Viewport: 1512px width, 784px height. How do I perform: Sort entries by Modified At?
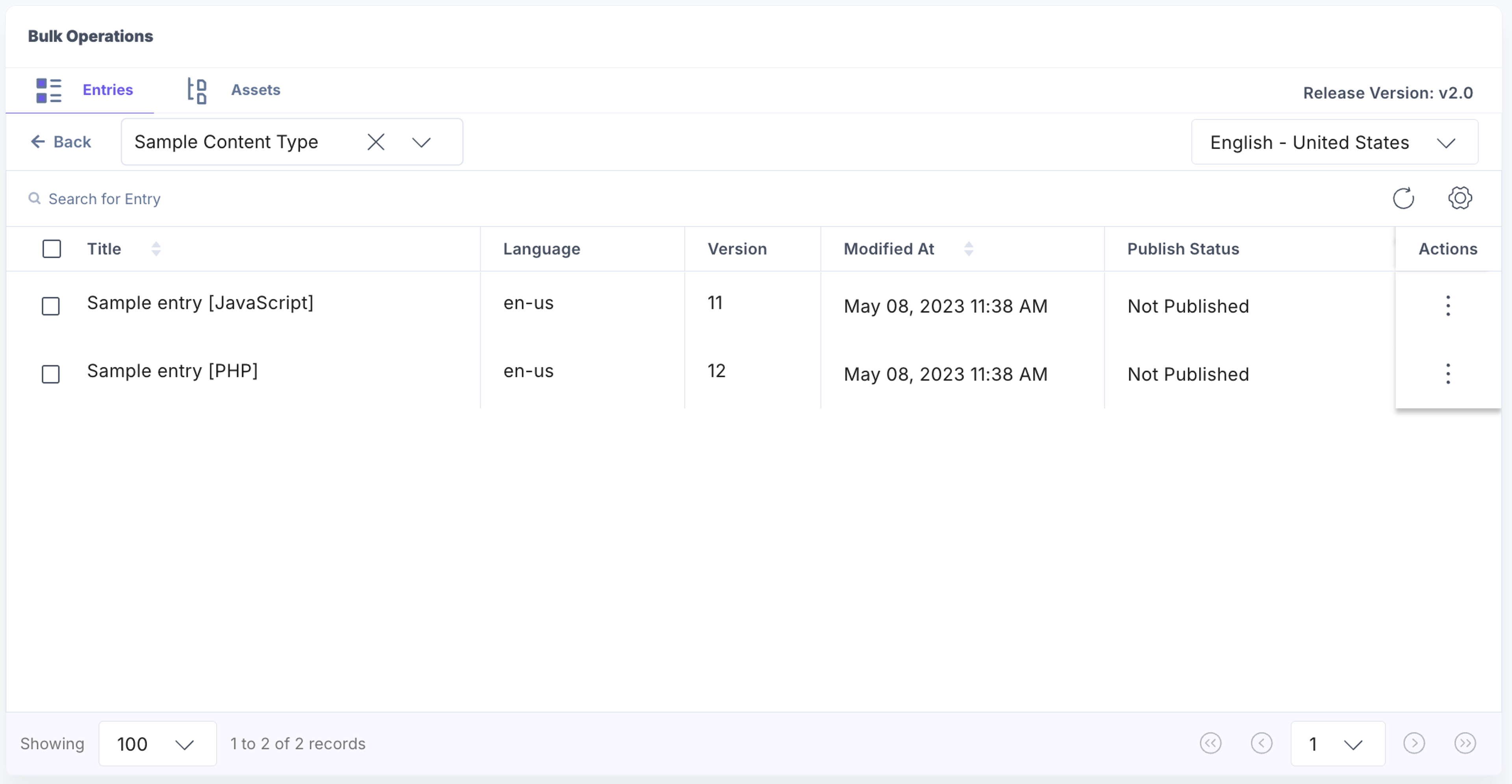pos(969,249)
